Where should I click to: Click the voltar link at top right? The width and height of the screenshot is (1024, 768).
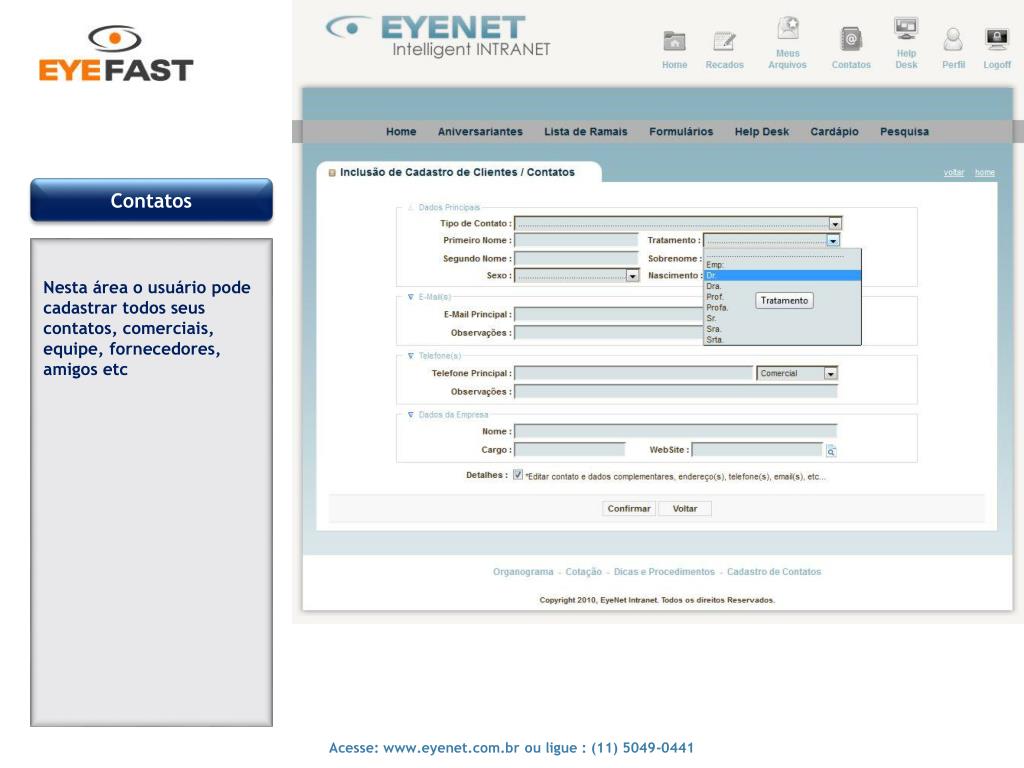(953, 172)
